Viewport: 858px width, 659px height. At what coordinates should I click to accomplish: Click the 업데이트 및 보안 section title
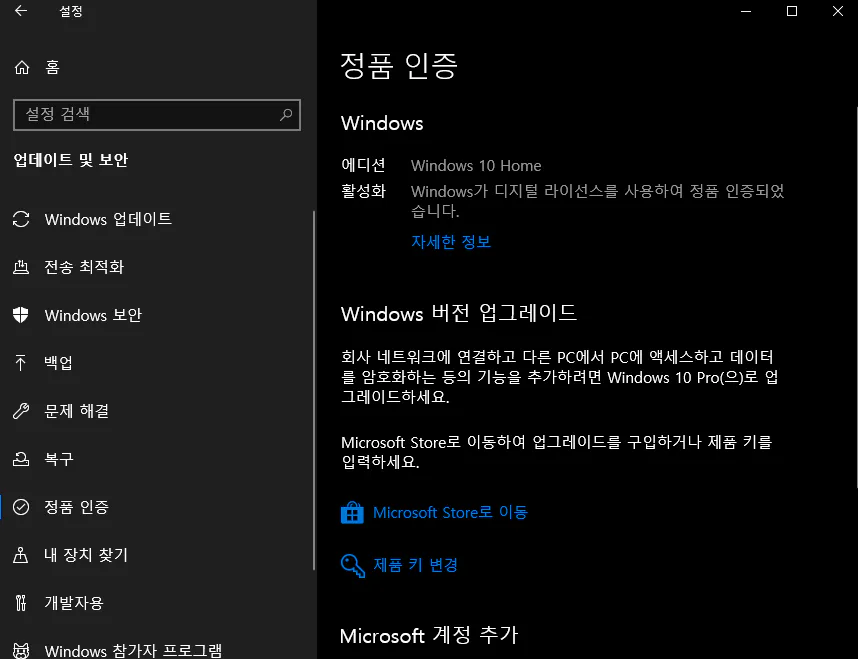point(70,160)
